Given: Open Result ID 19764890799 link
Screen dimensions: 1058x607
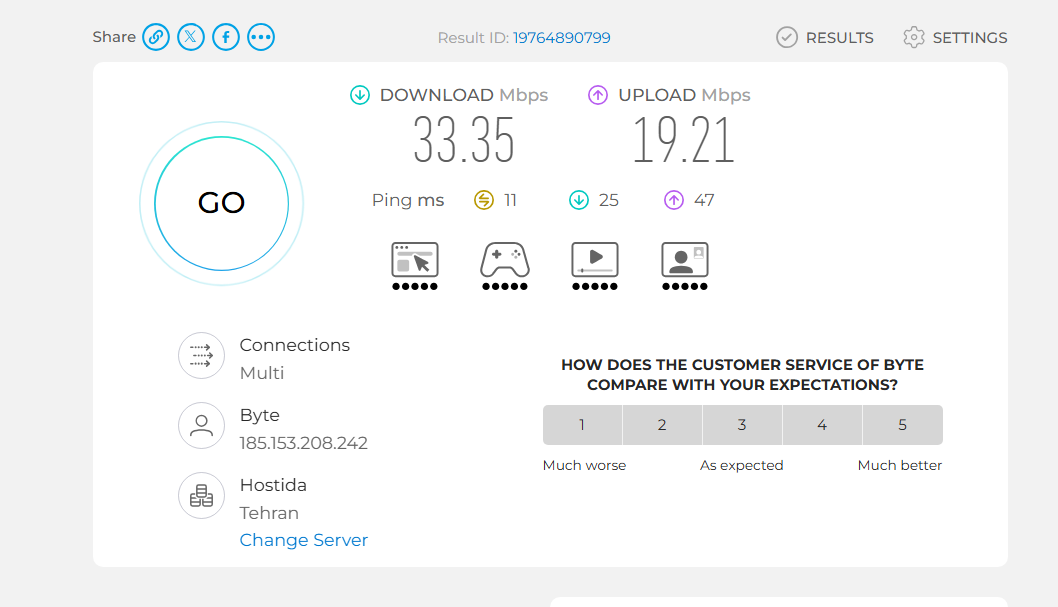Looking at the screenshot, I should click(x=561, y=38).
